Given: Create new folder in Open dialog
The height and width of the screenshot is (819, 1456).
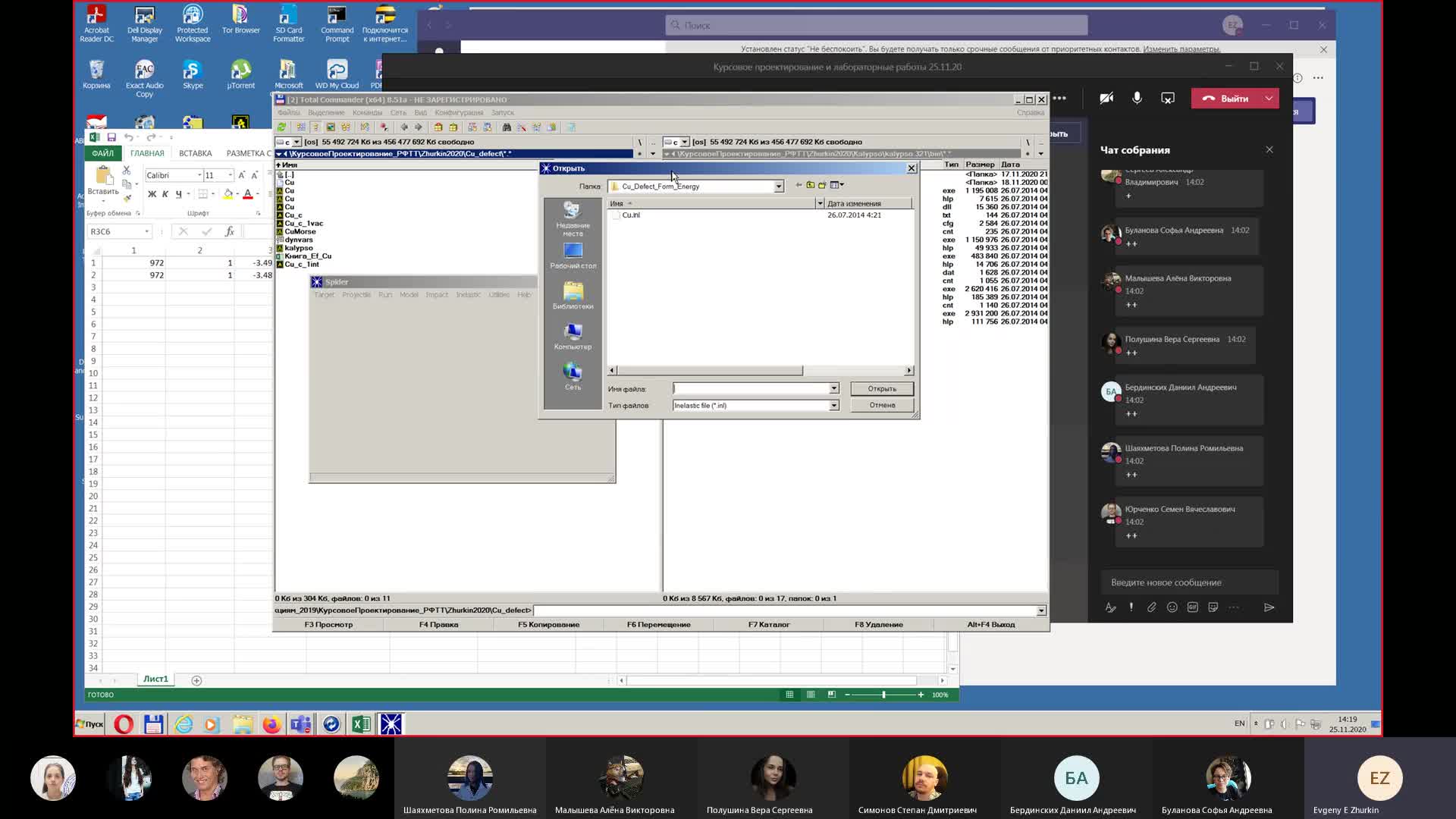Looking at the screenshot, I should 821,185.
